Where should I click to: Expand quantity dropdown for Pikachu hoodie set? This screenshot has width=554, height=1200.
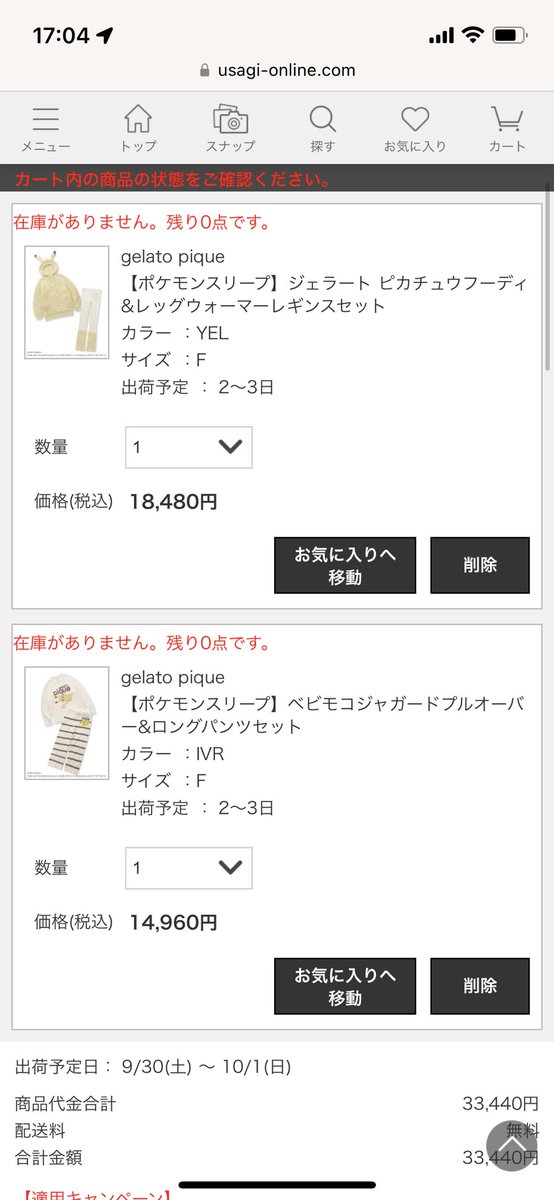pyautogui.click(x=189, y=447)
